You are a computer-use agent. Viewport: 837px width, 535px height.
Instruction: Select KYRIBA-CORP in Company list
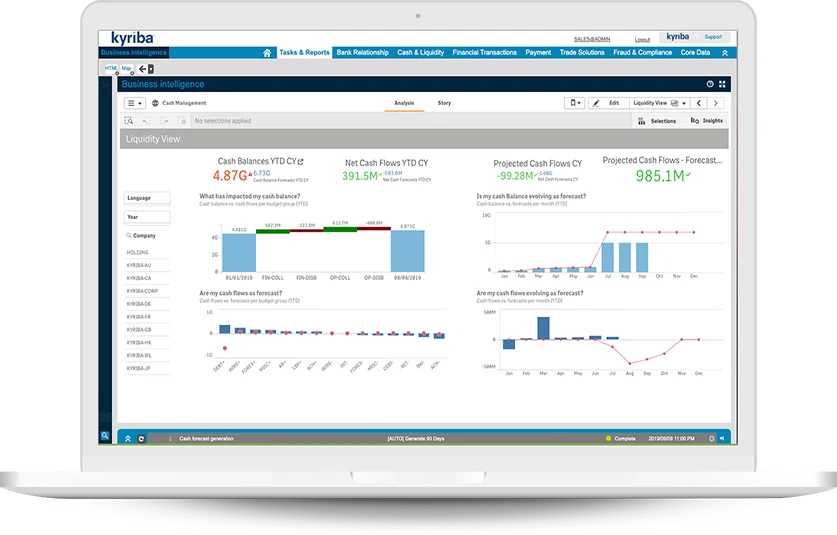146,291
